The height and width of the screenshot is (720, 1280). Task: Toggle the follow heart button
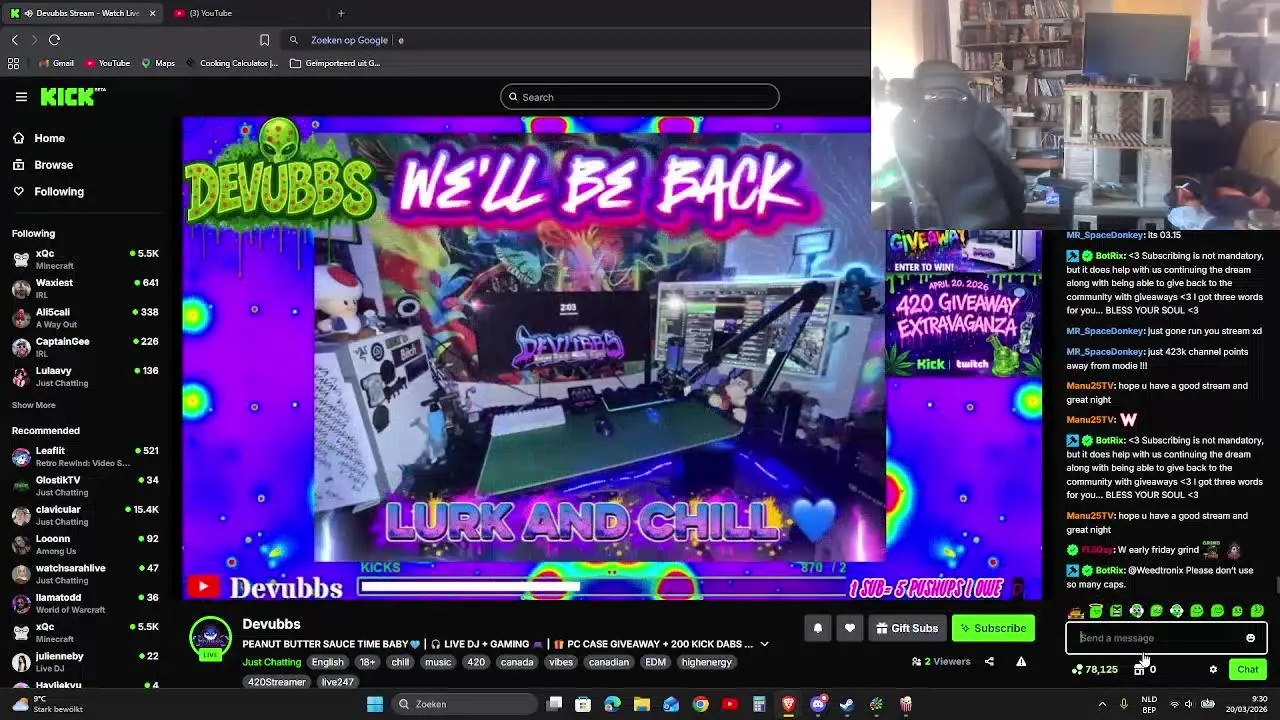pos(850,628)
